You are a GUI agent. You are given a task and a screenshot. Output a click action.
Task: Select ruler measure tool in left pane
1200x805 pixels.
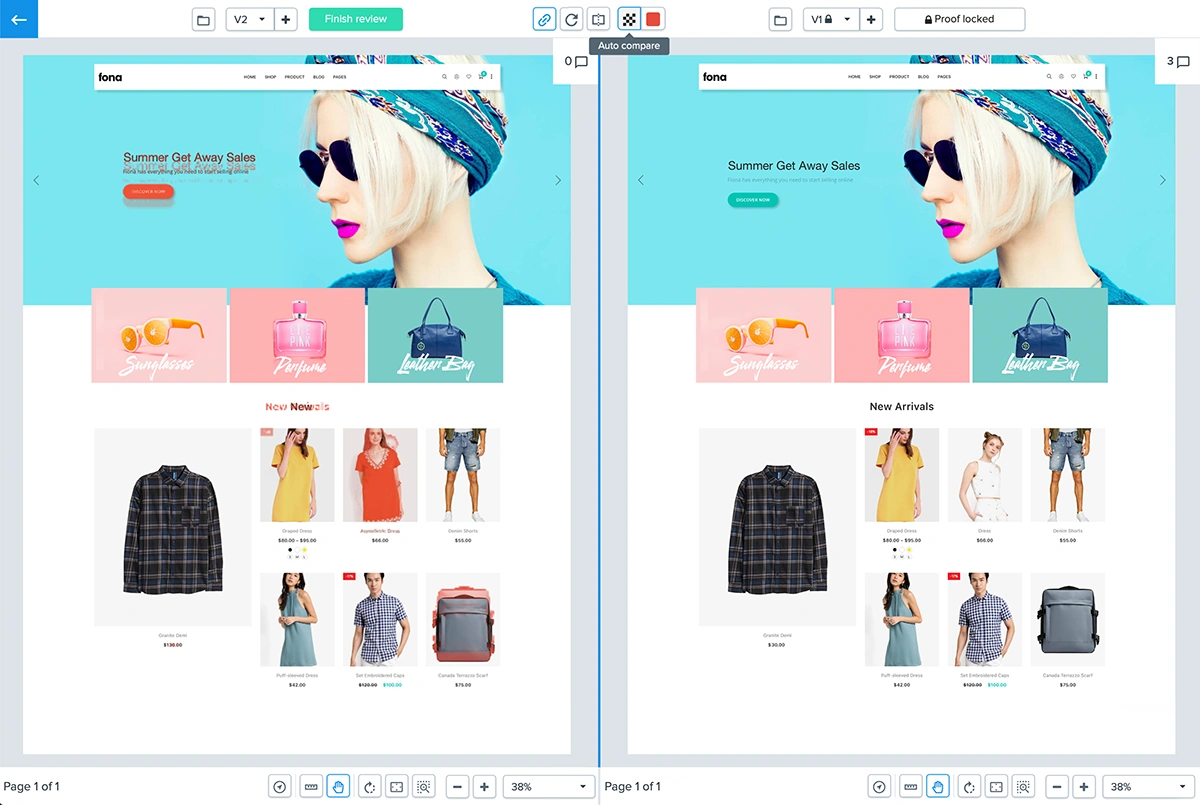click(310, 787)
